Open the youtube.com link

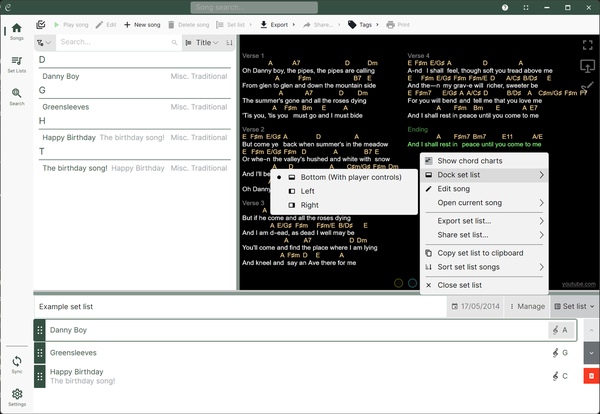click(579, 284)
